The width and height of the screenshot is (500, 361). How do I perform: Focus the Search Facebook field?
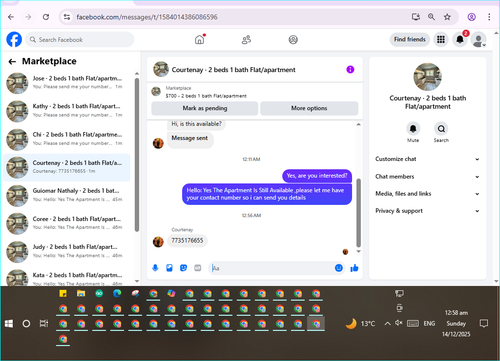[80, 40]
